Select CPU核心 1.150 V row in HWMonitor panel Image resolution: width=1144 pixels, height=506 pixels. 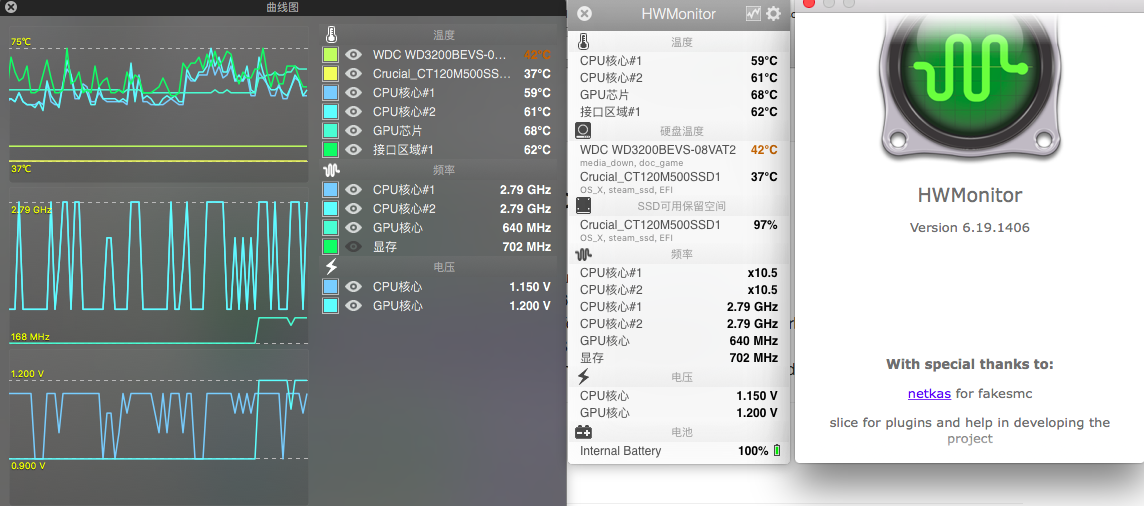(x=679, y=396)
